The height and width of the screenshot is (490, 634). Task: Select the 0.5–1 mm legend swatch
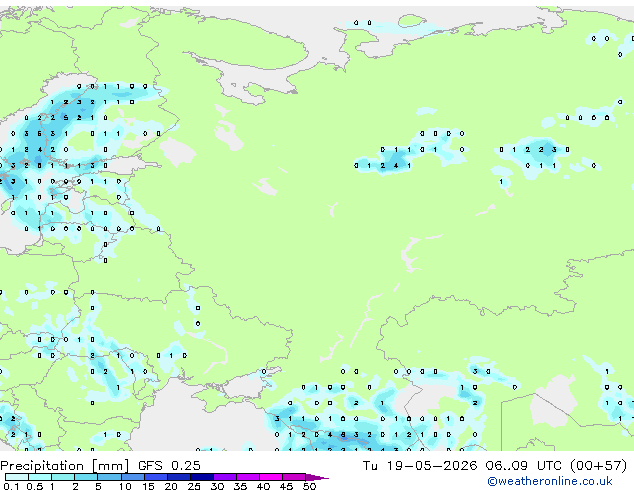tap(40, 477)
